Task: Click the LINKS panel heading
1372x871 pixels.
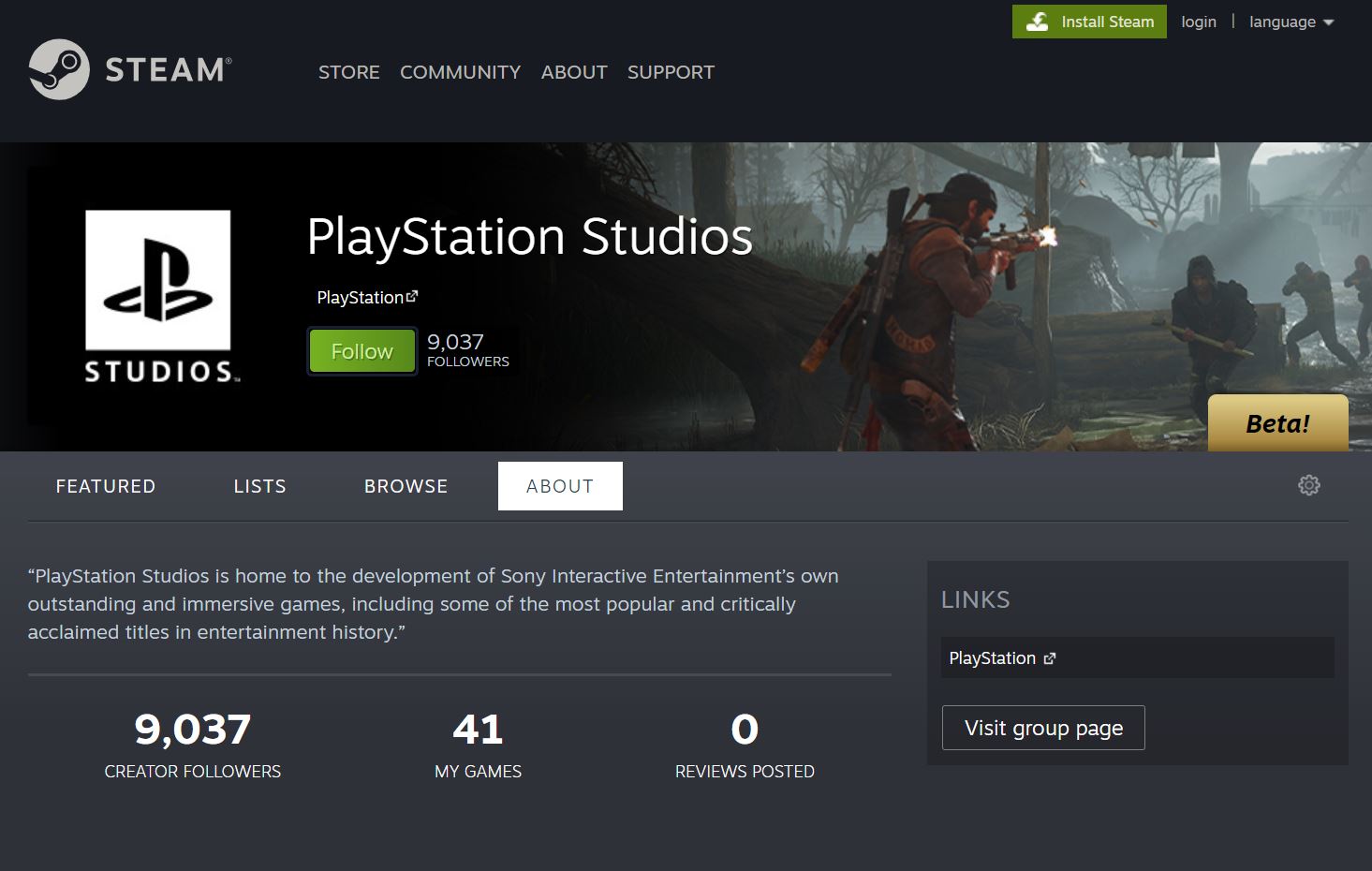Action: point(975,599)
